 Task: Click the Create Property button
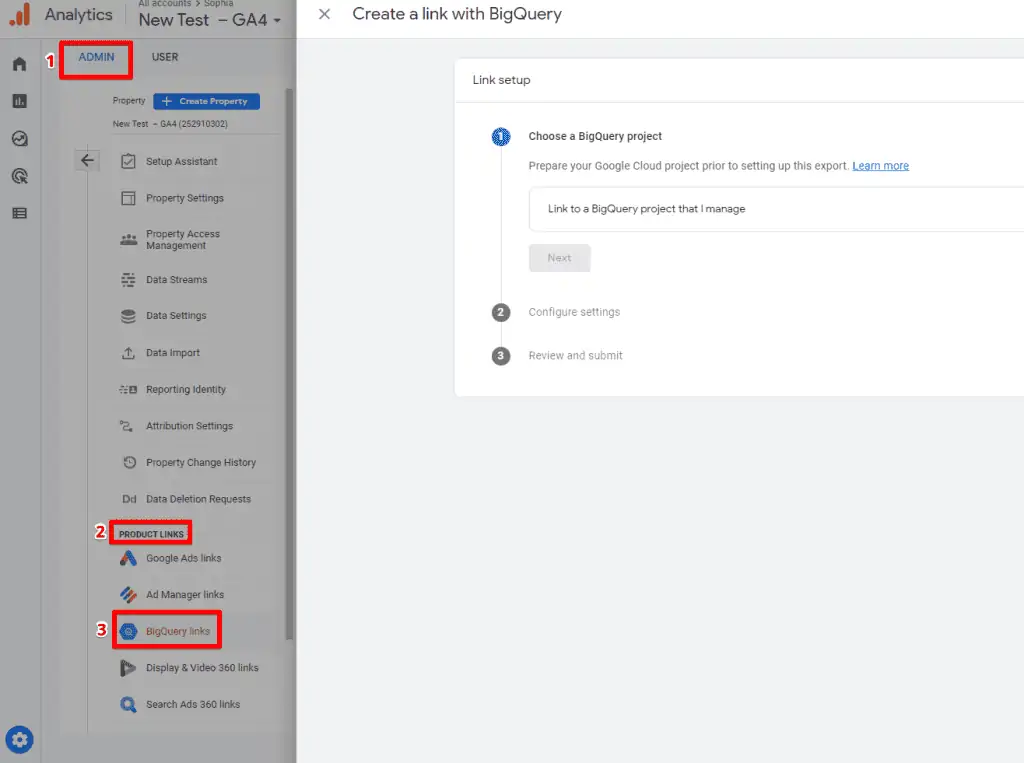(x=206, y=101)
